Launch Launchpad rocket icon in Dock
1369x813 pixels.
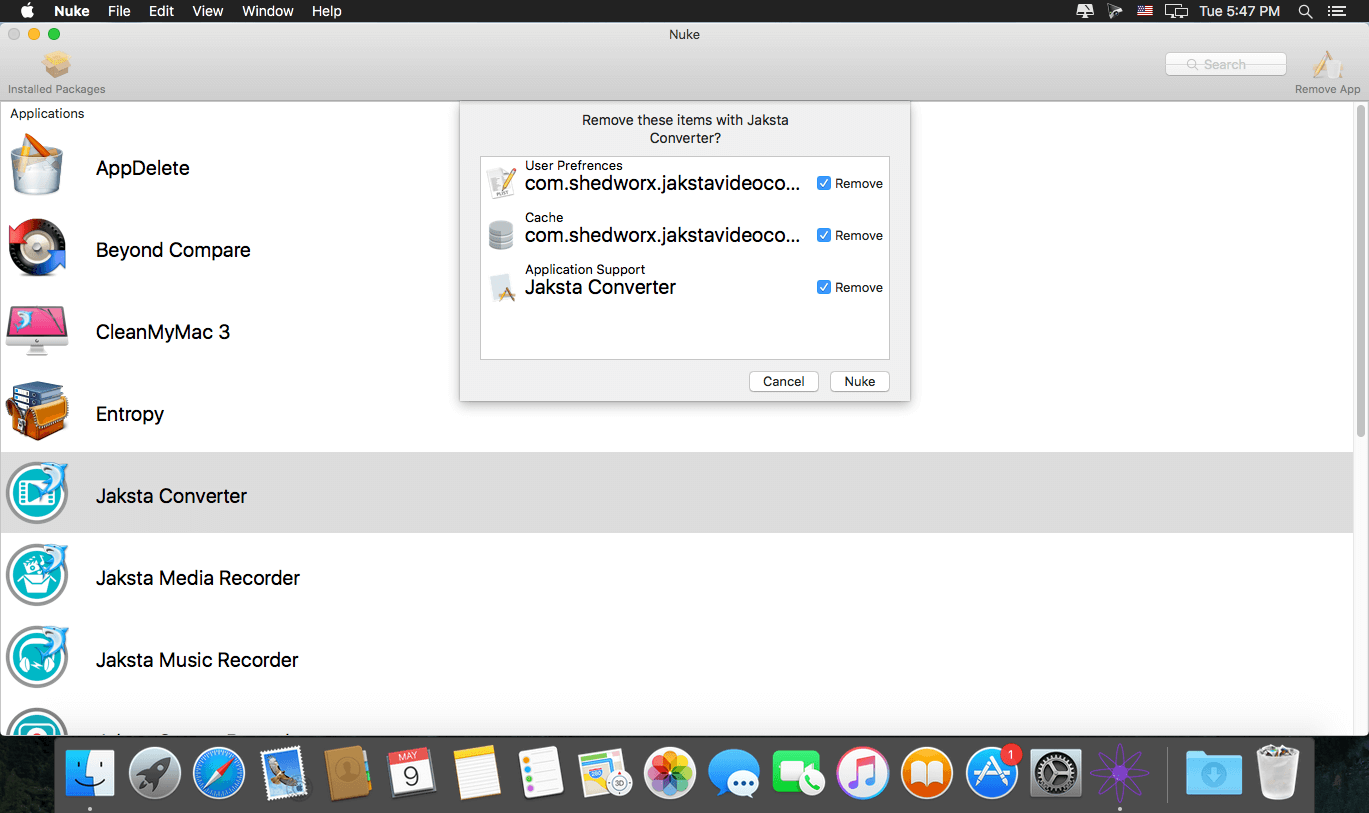[x=154, y=773]
